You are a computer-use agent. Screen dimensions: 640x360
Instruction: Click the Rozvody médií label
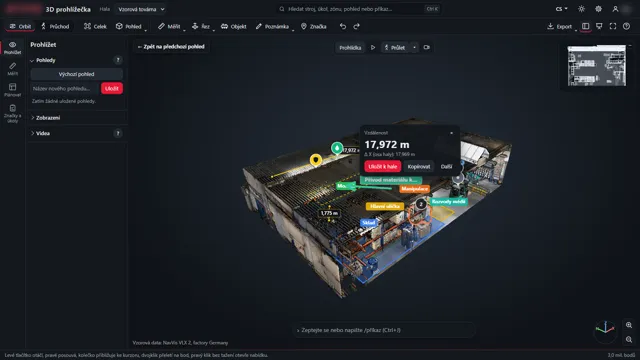(449, 202)
